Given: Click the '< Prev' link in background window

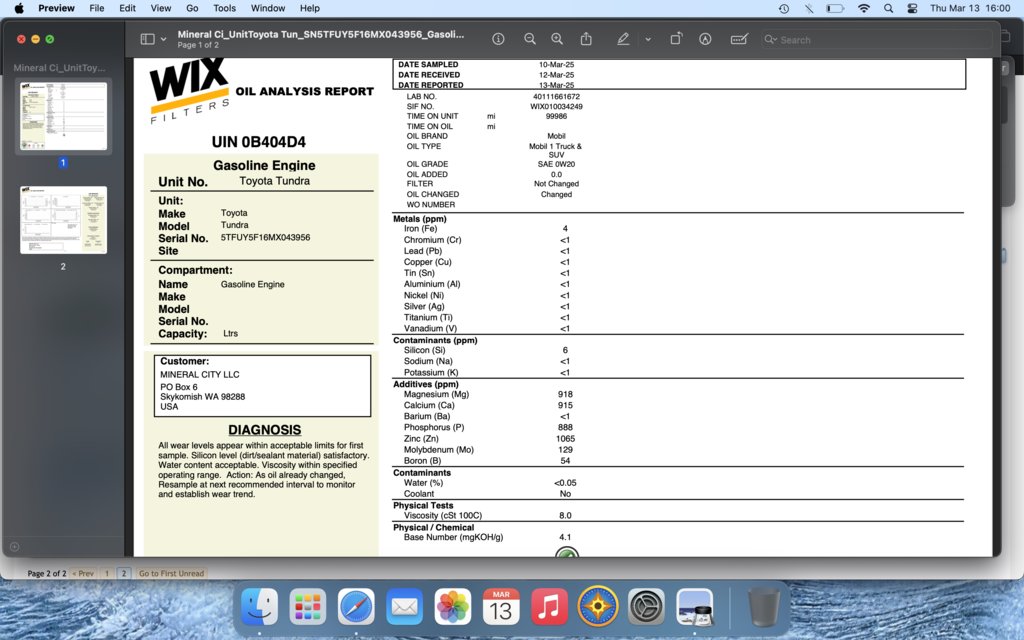Looking at the screenshot, I should pos(84,573).
